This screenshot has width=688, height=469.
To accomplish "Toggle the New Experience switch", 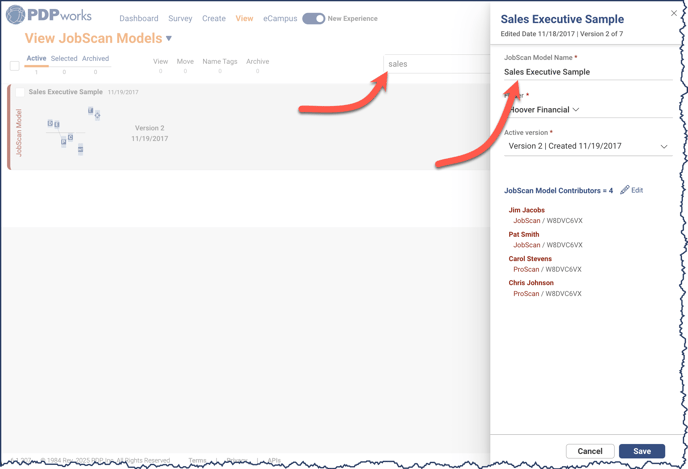I will 313,18.
